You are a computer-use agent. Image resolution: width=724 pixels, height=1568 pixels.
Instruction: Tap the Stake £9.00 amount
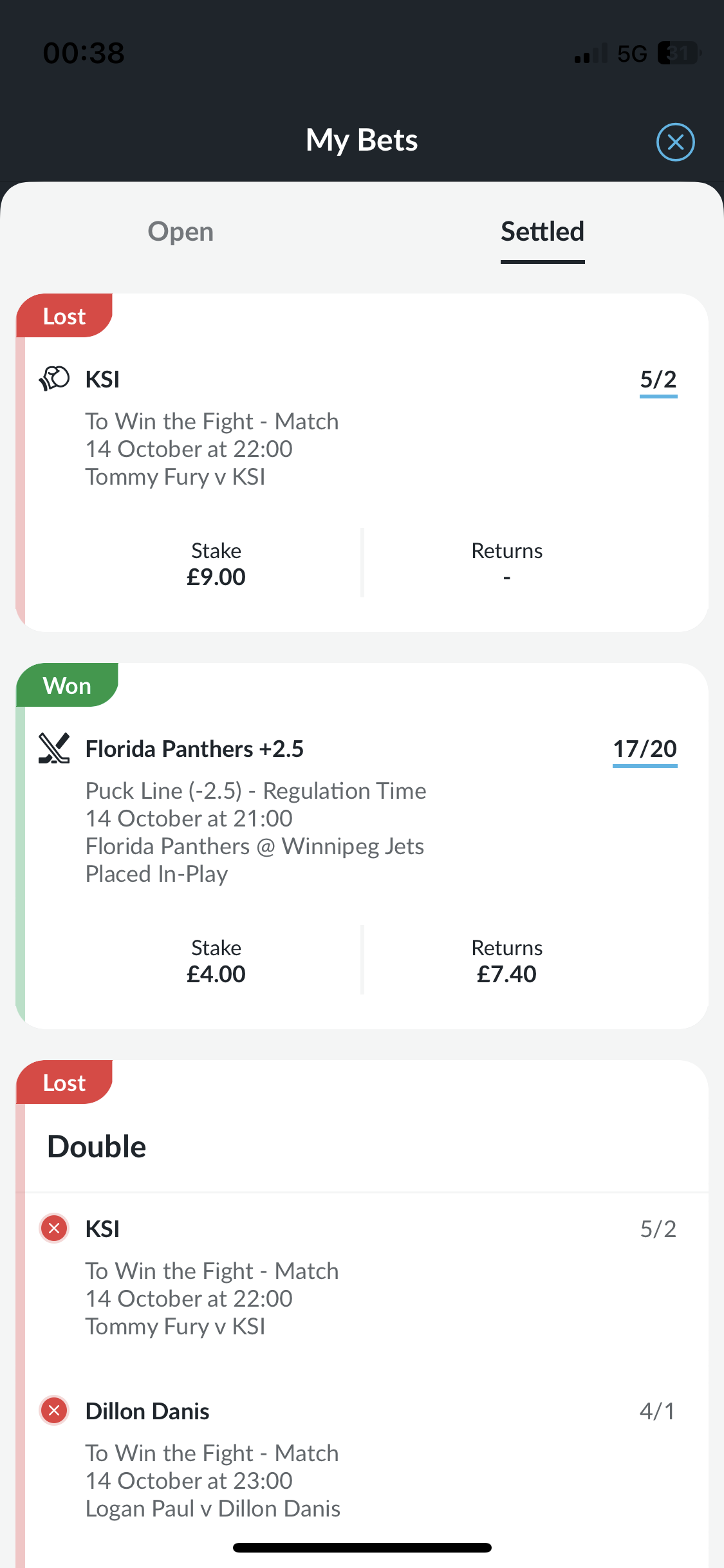(x=216, y=577)
